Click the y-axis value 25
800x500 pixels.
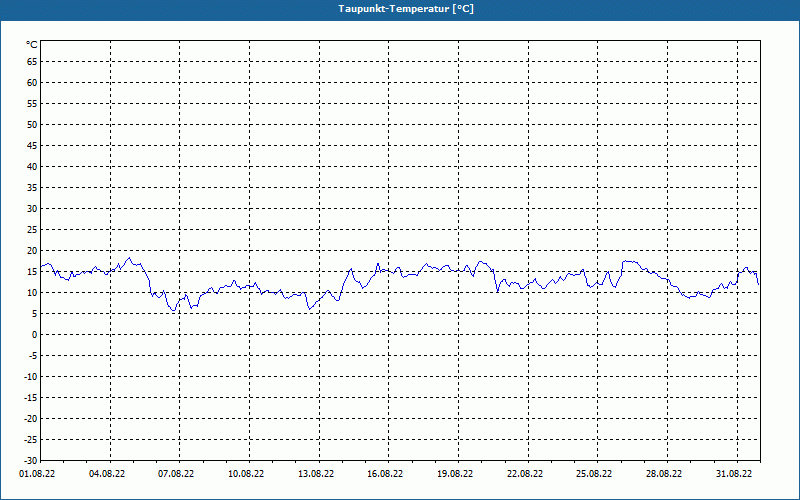[32, 230]
